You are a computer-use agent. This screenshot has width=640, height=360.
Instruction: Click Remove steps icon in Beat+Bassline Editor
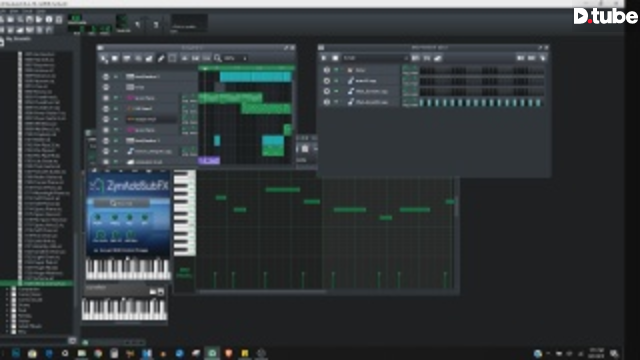(x=520, y=58)
